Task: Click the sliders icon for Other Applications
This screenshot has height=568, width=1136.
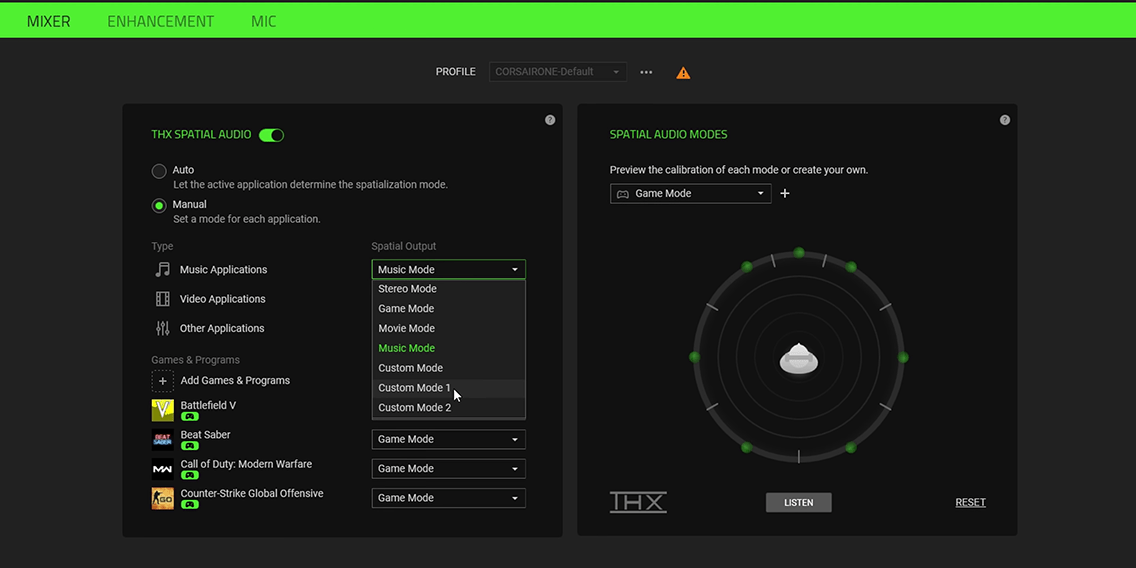Action: pos(163,328)
